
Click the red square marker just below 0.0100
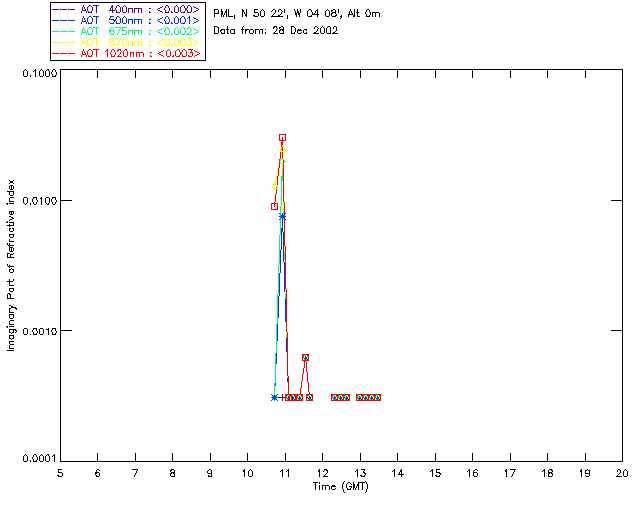coord(275,207)
